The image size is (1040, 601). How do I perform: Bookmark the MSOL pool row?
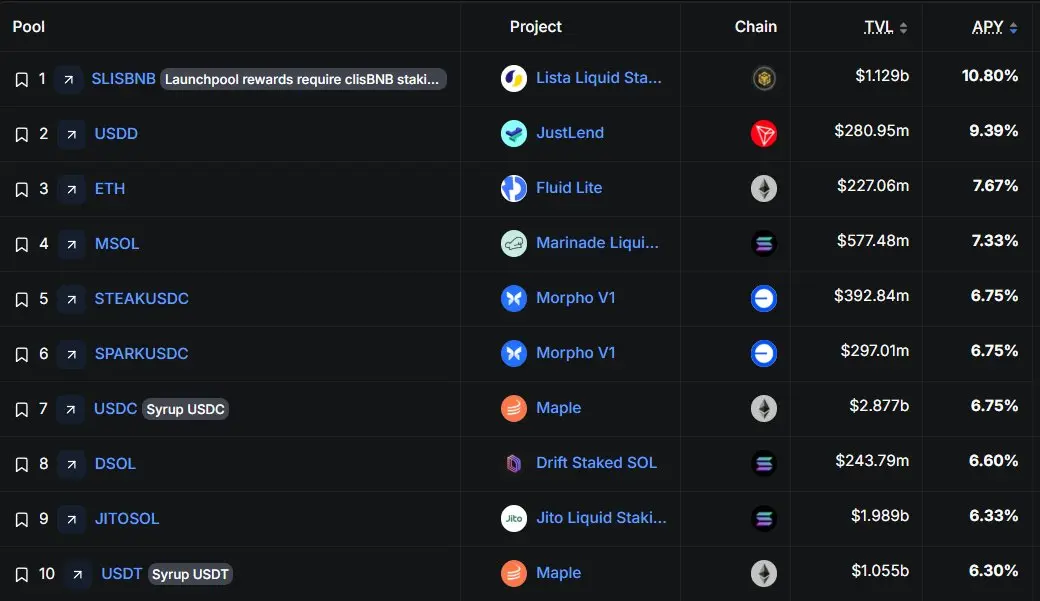click(21, 245)
